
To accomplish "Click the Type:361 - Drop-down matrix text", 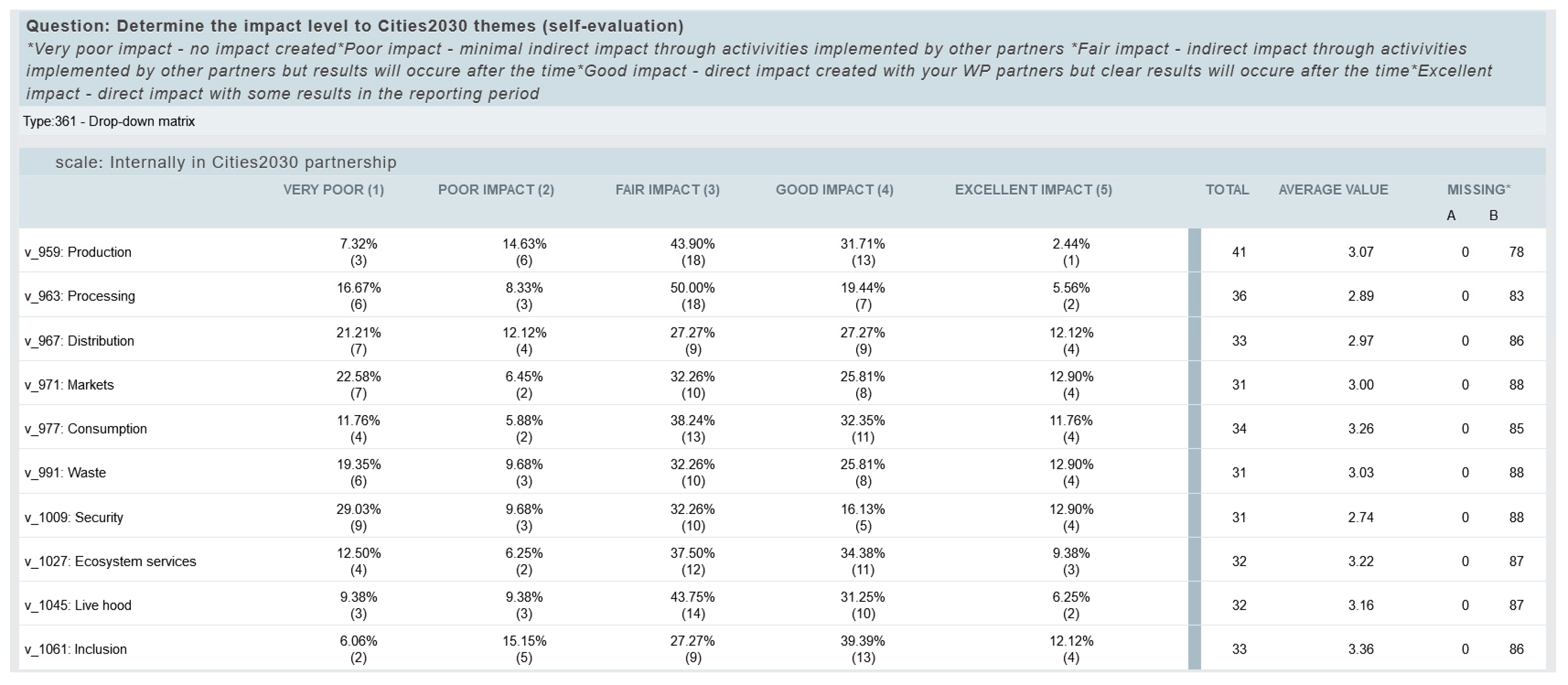I will (109, 121).
